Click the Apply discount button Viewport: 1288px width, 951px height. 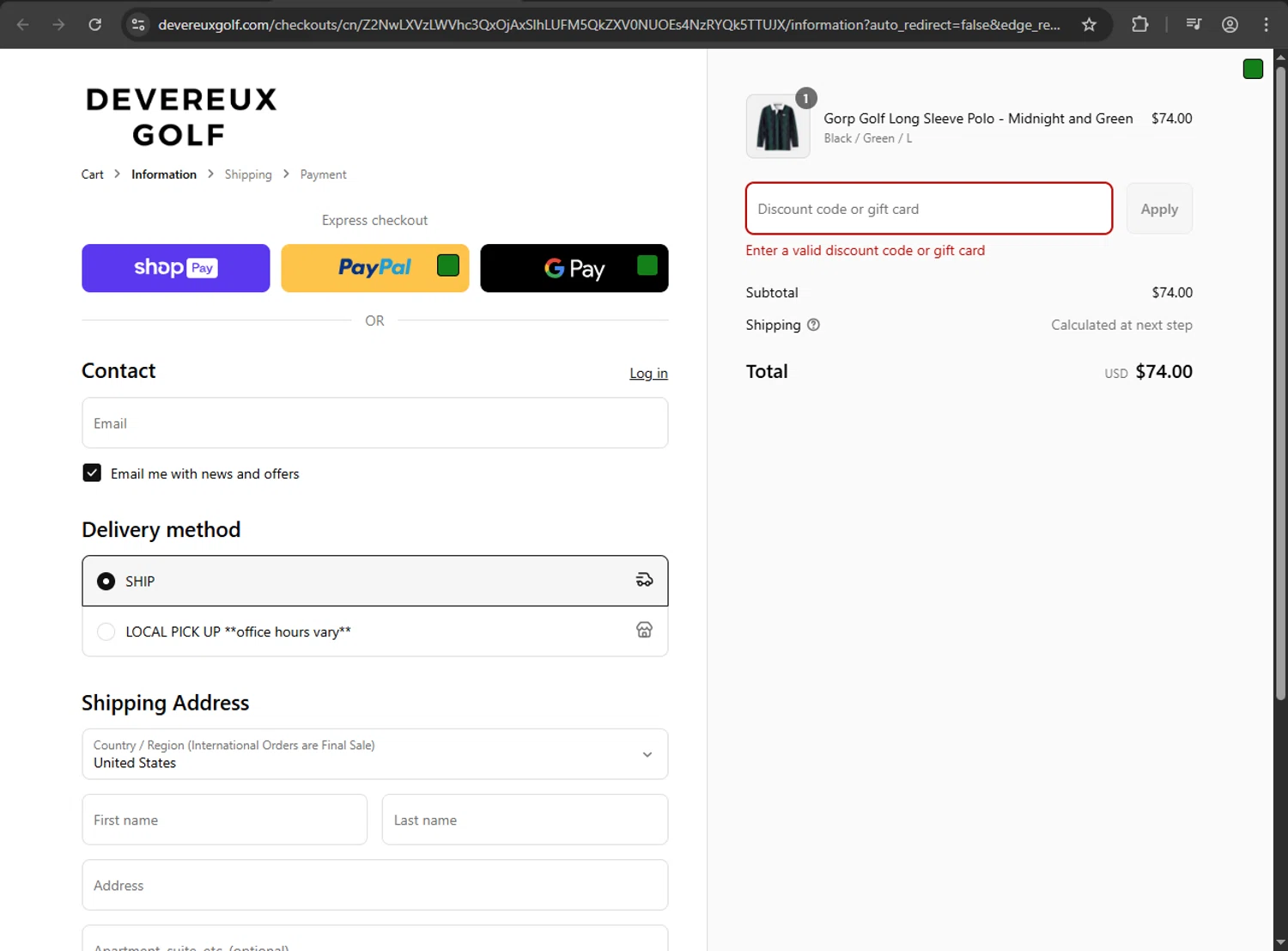1159,209
